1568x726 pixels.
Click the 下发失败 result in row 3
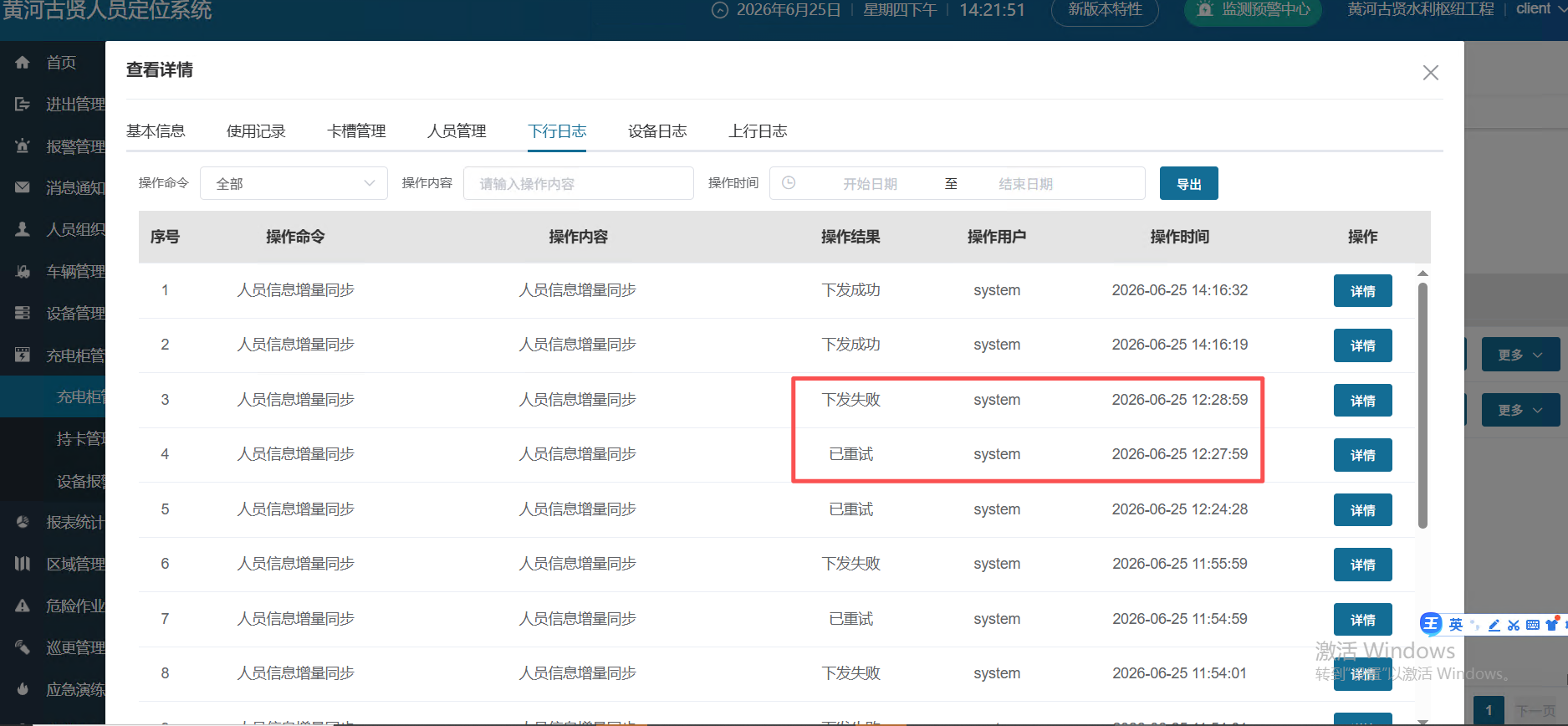click(x=850, y=400)
